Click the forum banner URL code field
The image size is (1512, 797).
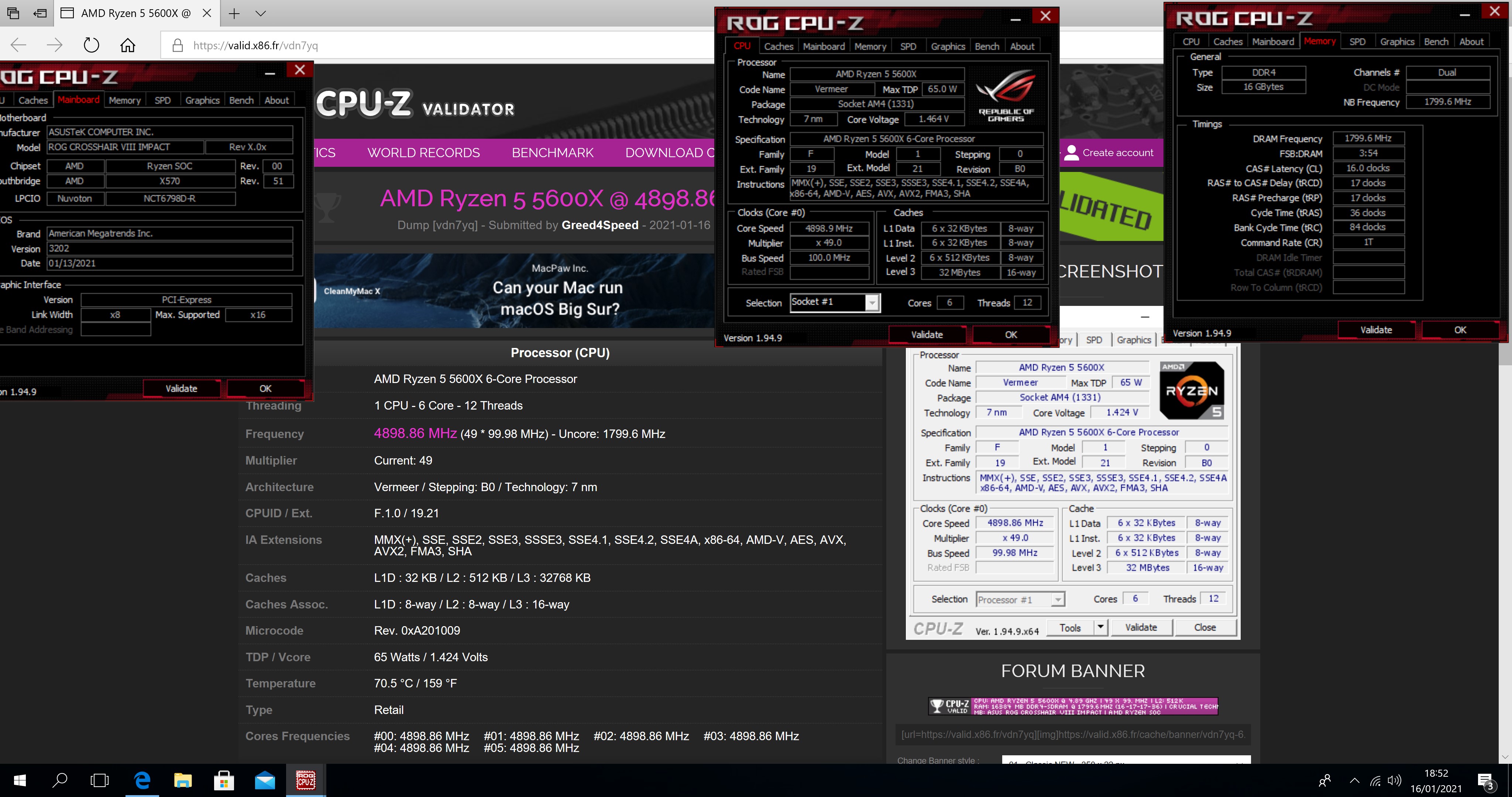(1073, 734)
